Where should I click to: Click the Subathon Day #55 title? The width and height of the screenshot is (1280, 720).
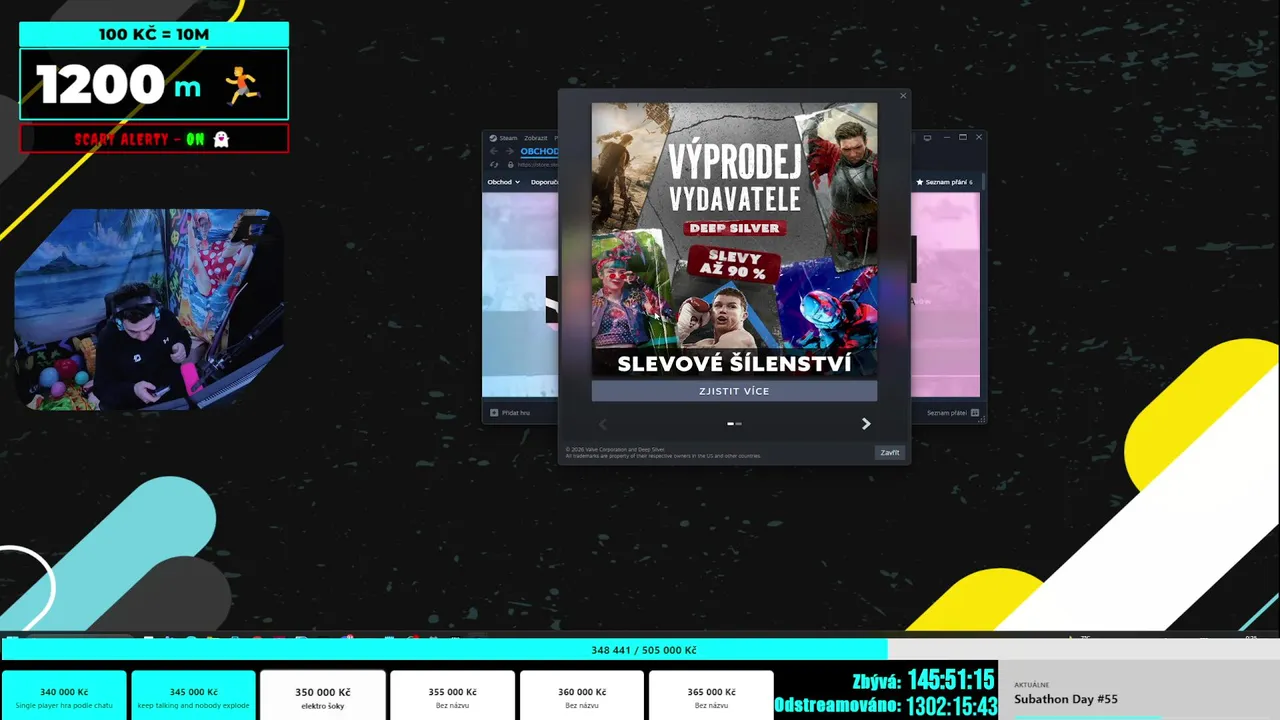point(1066,699)
